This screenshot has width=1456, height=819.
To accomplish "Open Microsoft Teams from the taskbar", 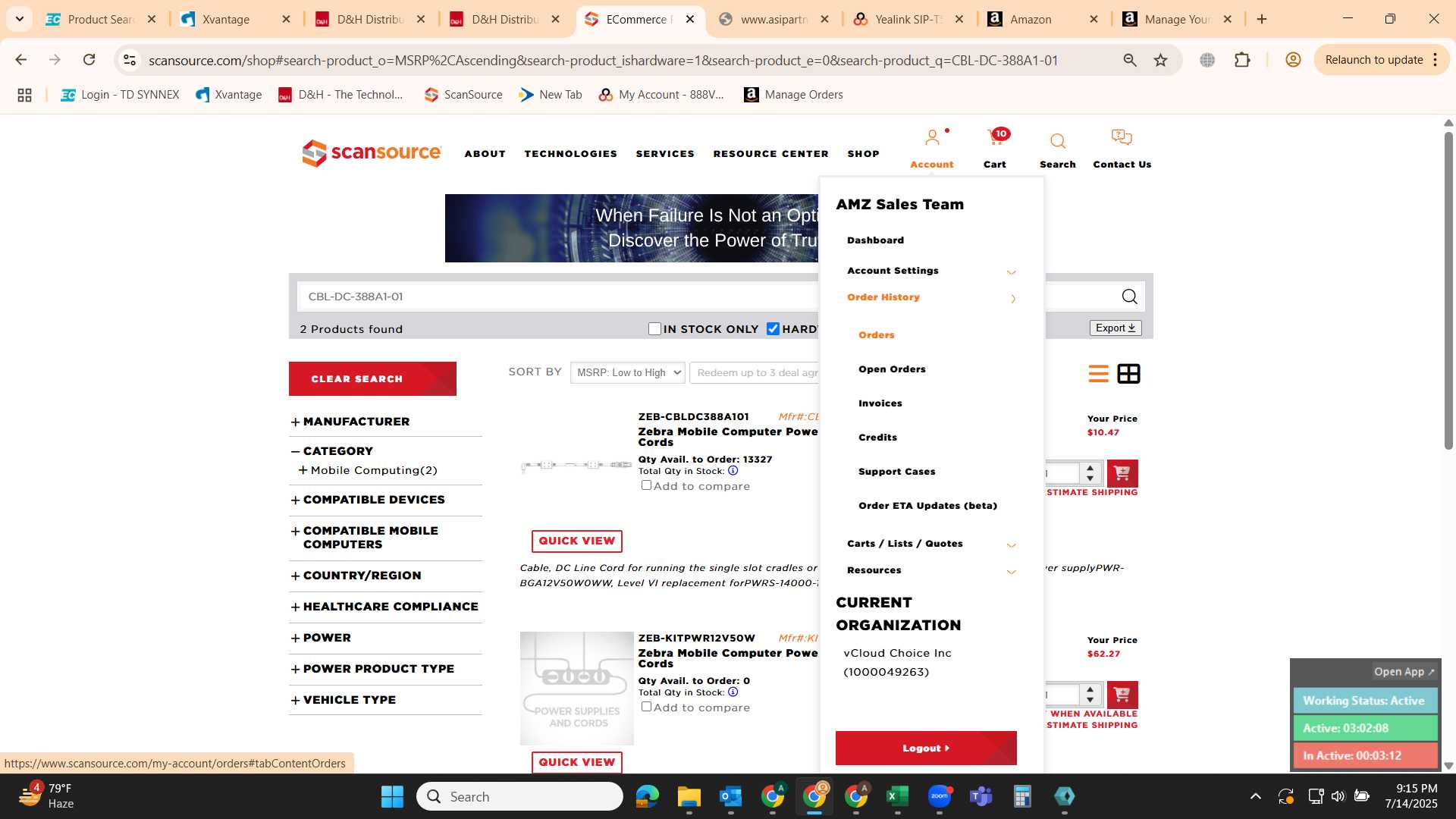I will (x=981, y=796).
